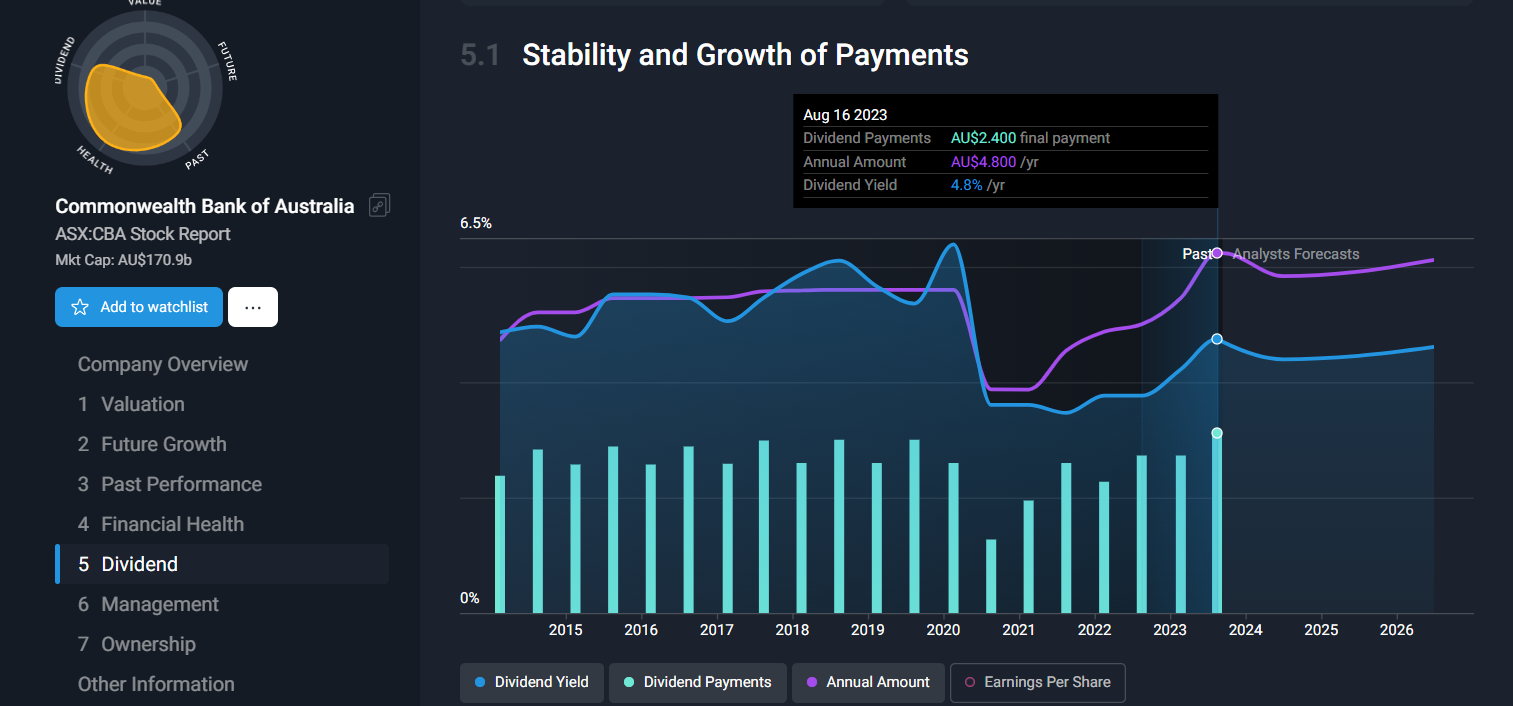Viewport: 1513px width, 706px height.
Task: Click AU$2.400 final payment in tooltip
Action: click(x=1030, y=138)
